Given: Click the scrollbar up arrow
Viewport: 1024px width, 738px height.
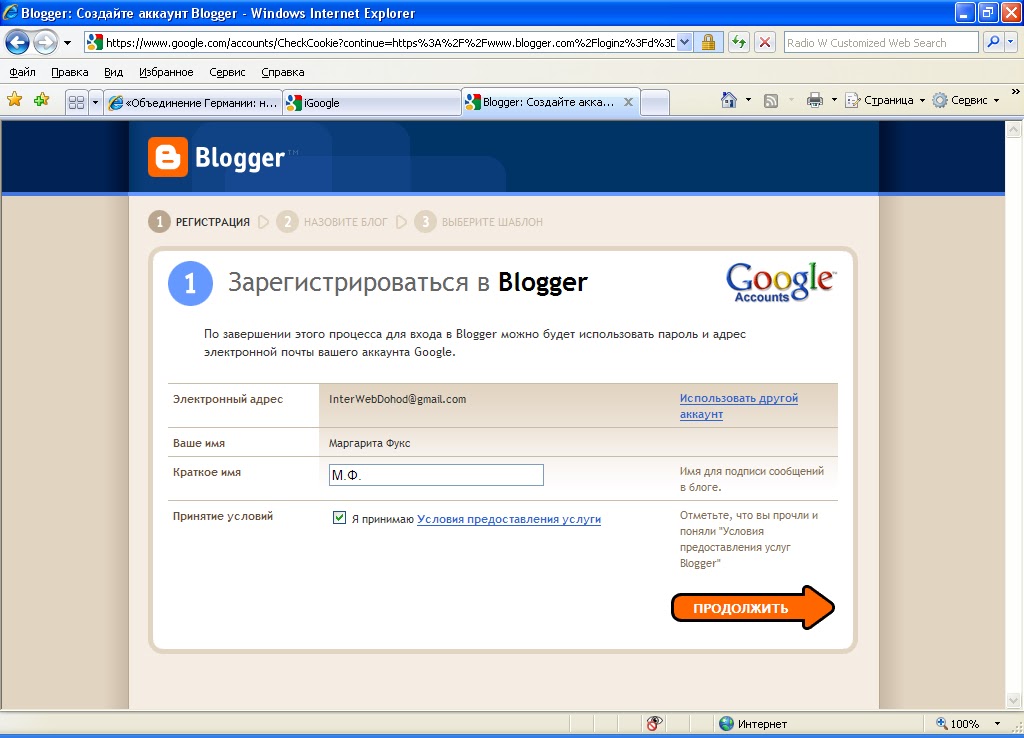Looking at the screenshot, I should tap(1014, 130).
